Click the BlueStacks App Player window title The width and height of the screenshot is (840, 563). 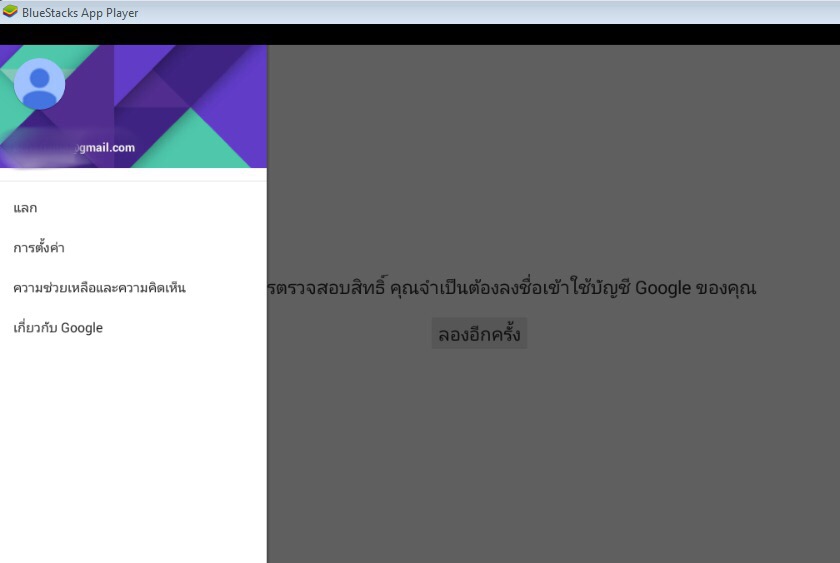point(80,12)
